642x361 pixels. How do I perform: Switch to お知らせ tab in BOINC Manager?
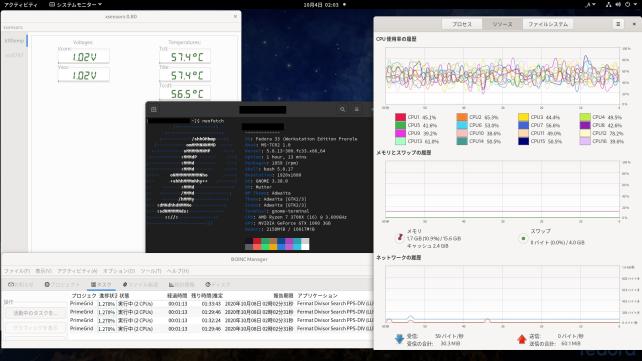(21, 284)
